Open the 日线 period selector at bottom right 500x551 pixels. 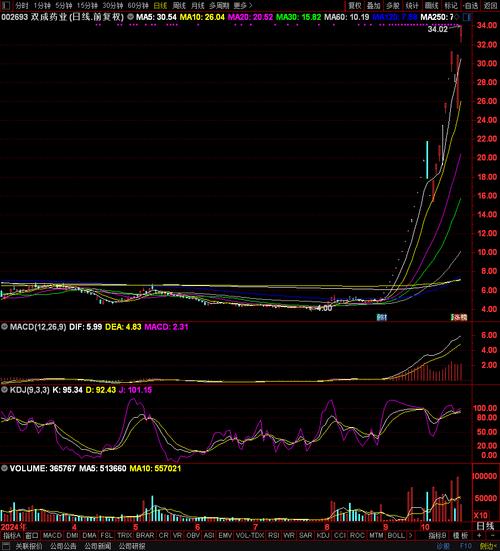486,526
